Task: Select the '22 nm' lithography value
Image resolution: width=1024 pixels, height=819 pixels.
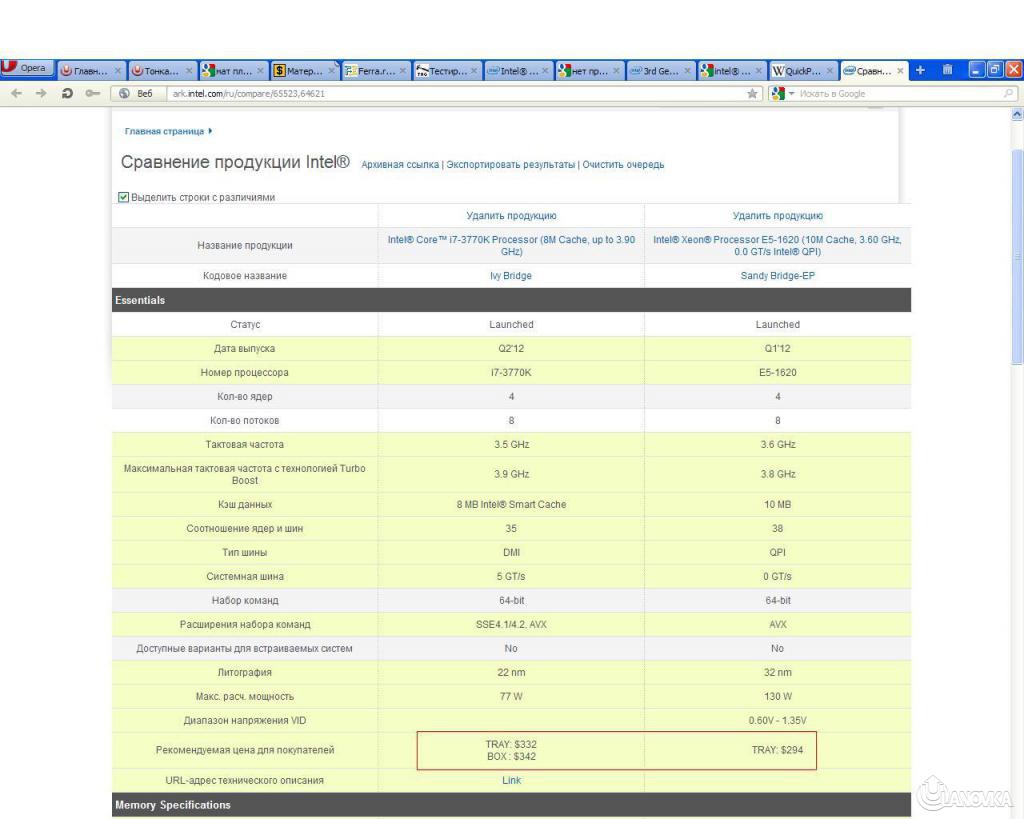Action: point(511,672)
